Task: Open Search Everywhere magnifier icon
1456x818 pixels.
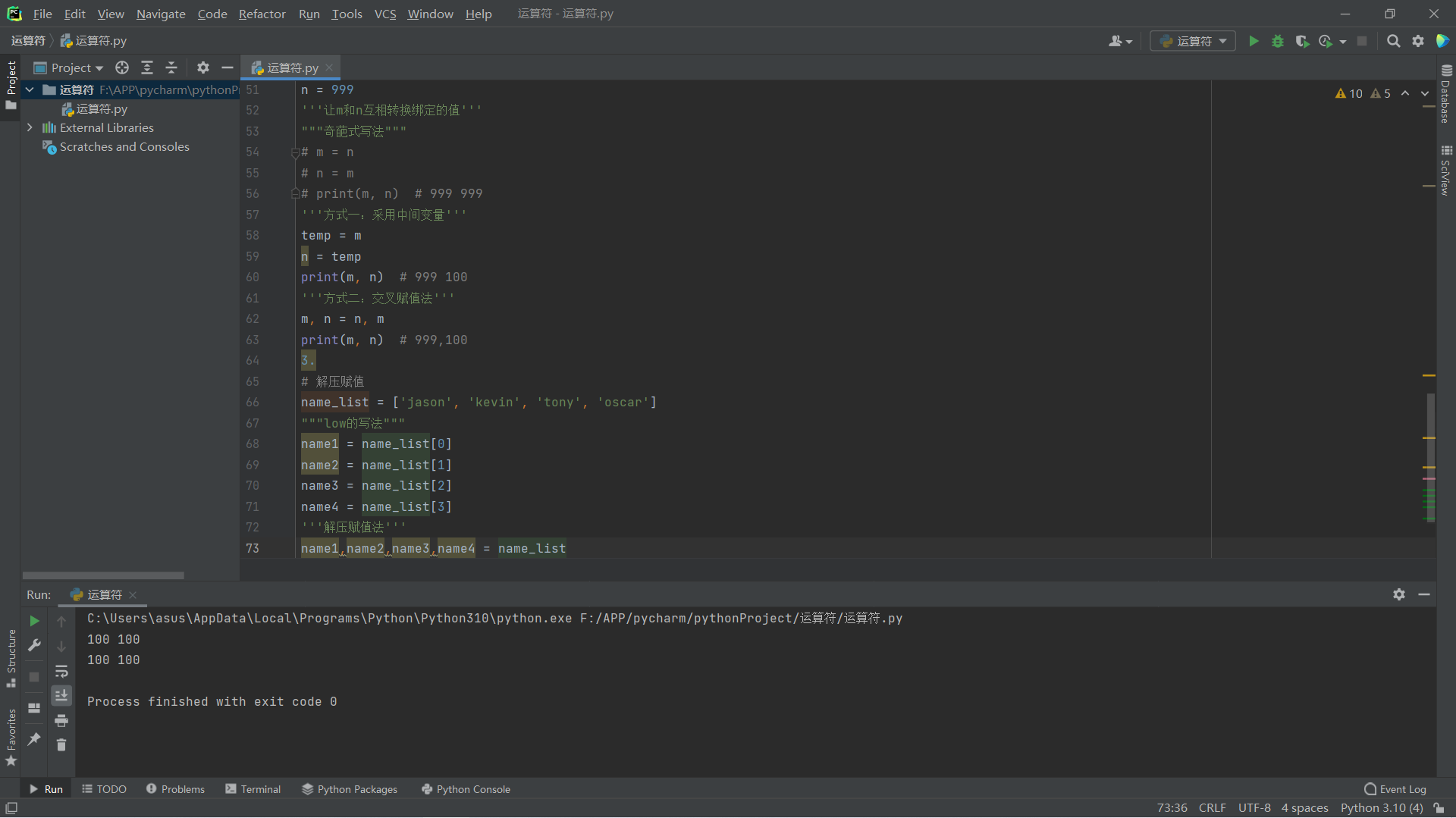Action: click(x=1393, y=41)
